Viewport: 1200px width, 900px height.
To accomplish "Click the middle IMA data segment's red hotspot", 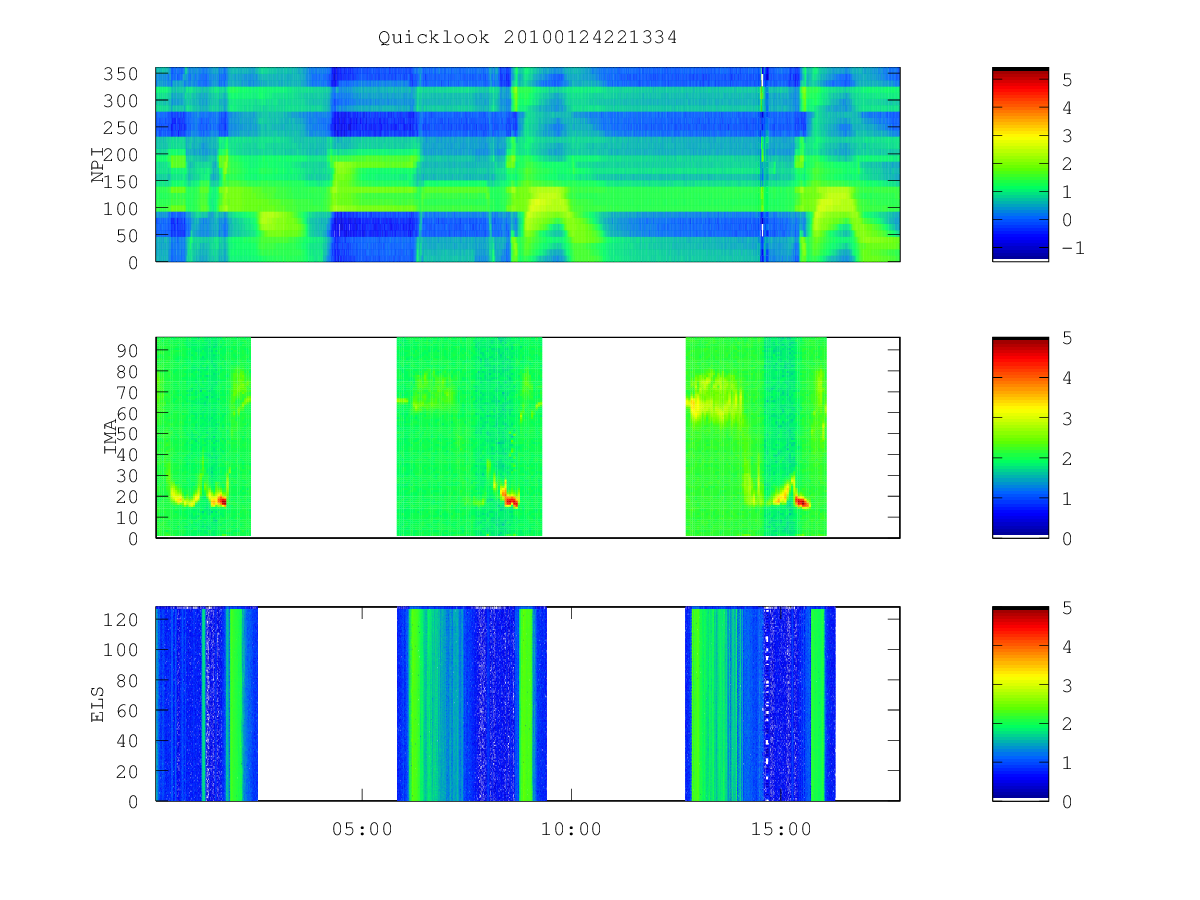I will [x=511, y=501].
